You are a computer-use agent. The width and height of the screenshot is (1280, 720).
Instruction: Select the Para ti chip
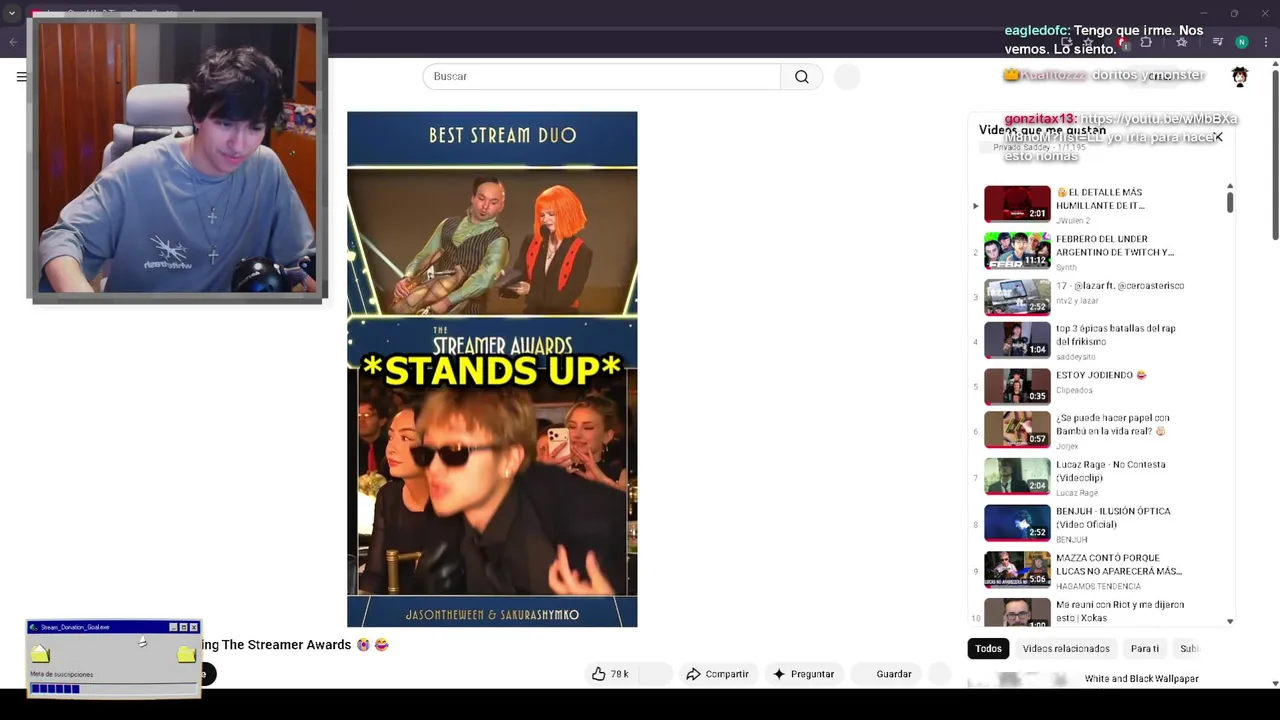click(1144, 649)
